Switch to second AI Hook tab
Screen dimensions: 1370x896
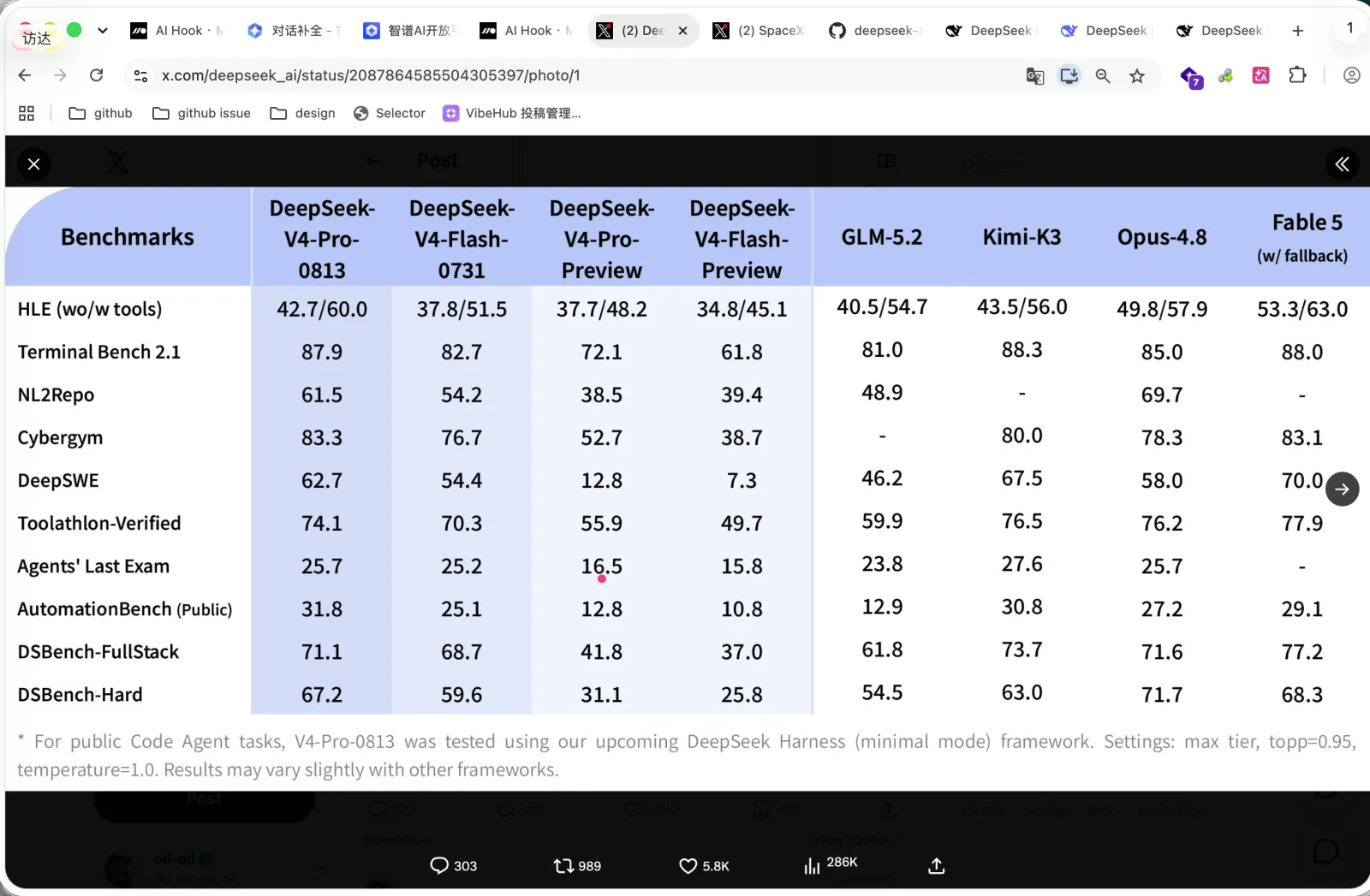[527, 31]
